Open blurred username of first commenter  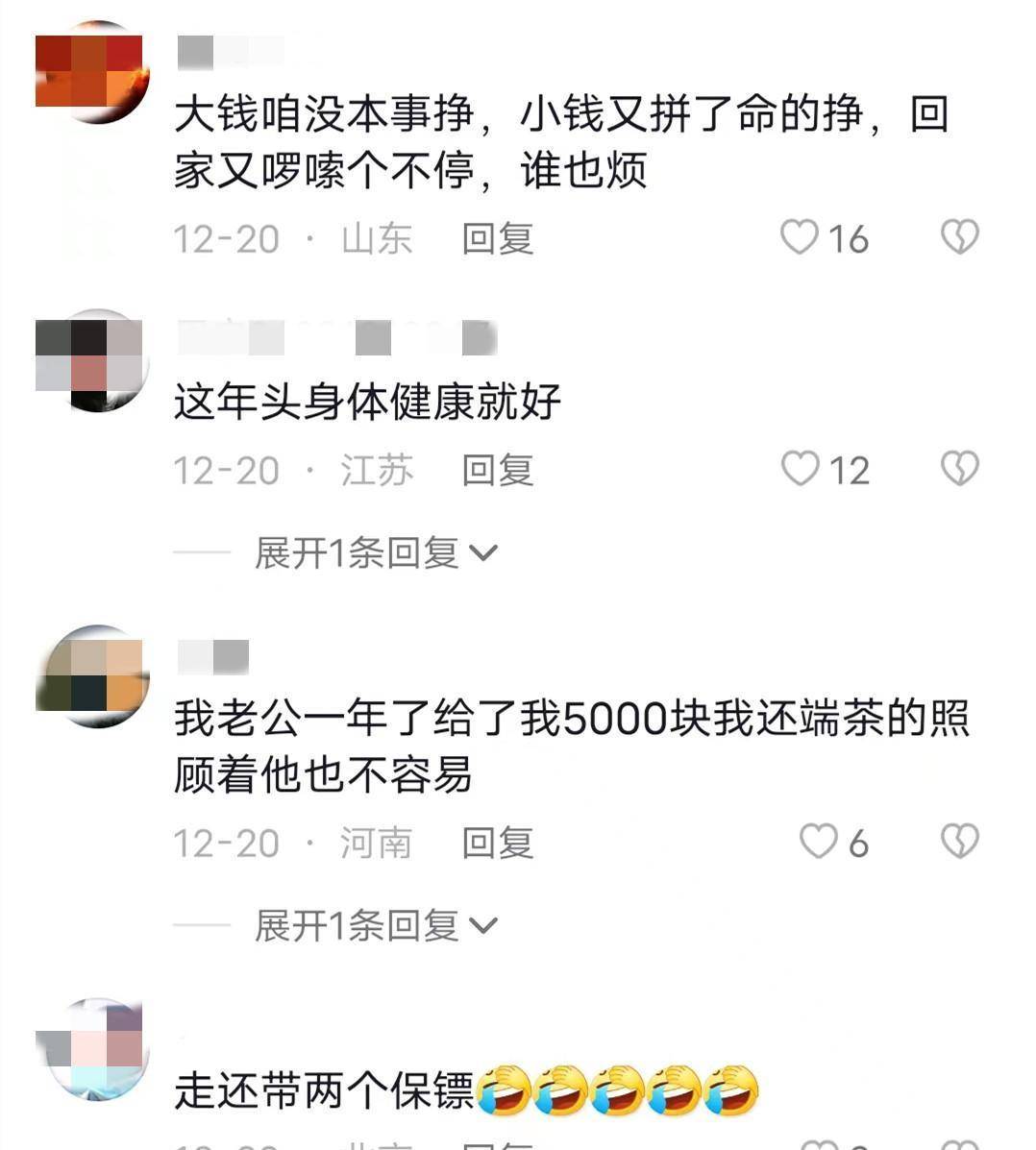(231, 53)
